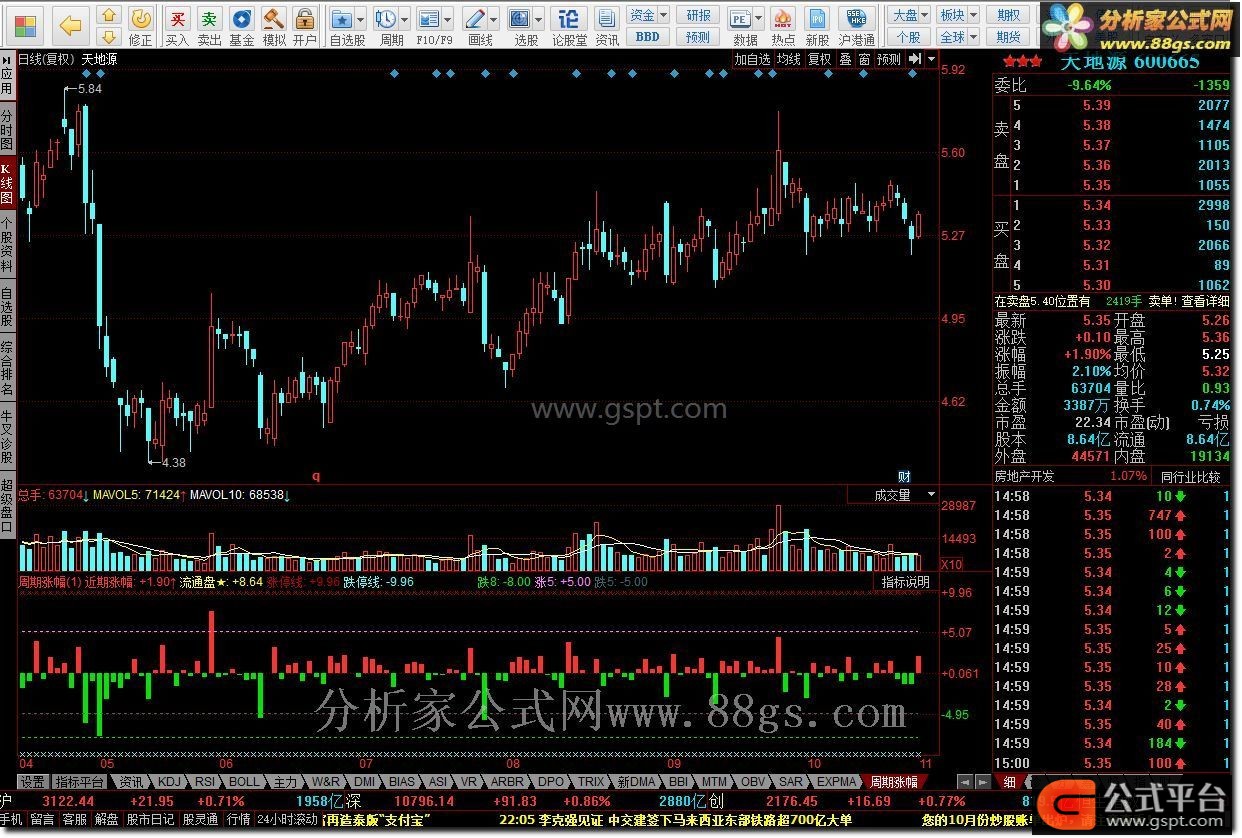
Task: Open the 资讯 news icon
Action: 606,25
